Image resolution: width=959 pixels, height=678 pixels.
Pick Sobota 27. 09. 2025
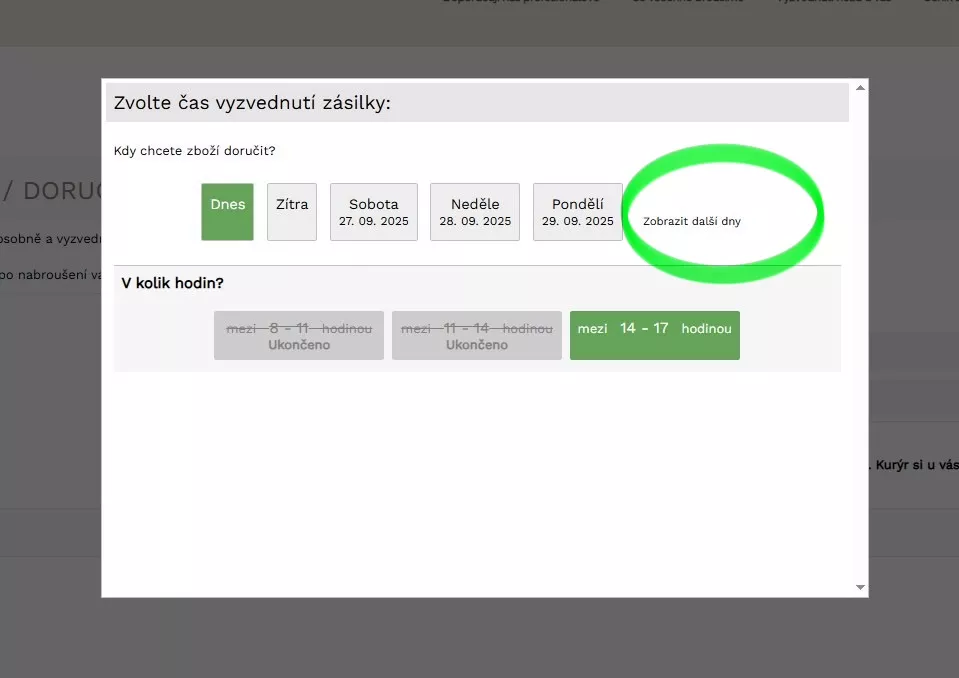(374, 212)
